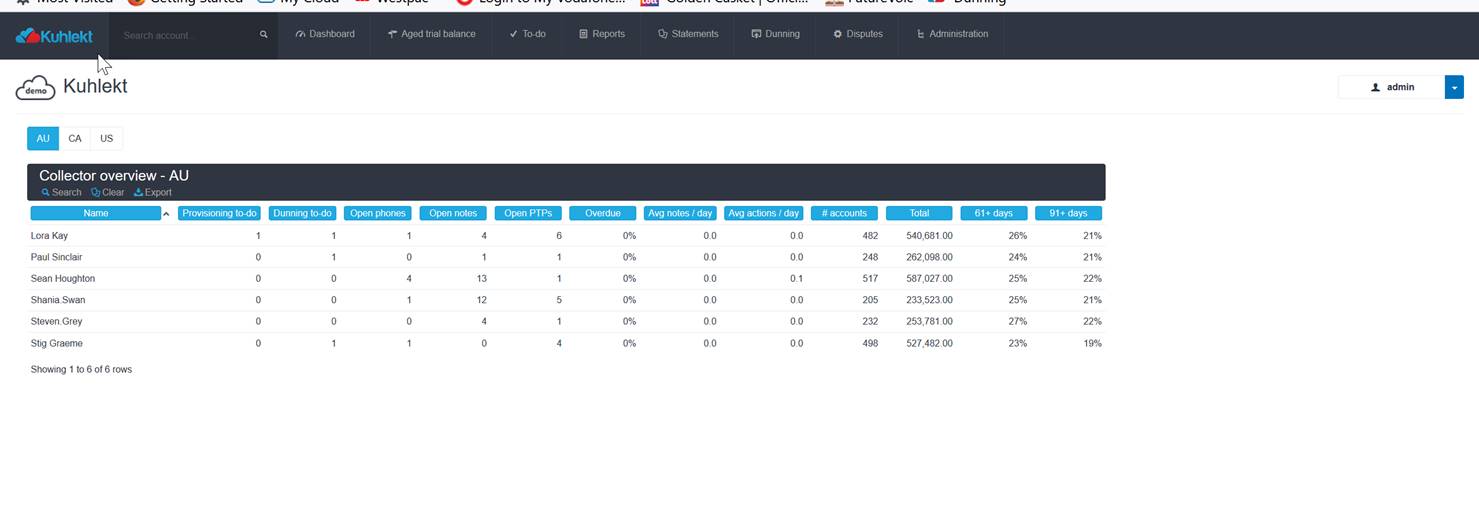The height and width of the screenshot is (512, 1479).
Task: Click Search in Collector overview toolbar
Action: [x=61, y=192]
